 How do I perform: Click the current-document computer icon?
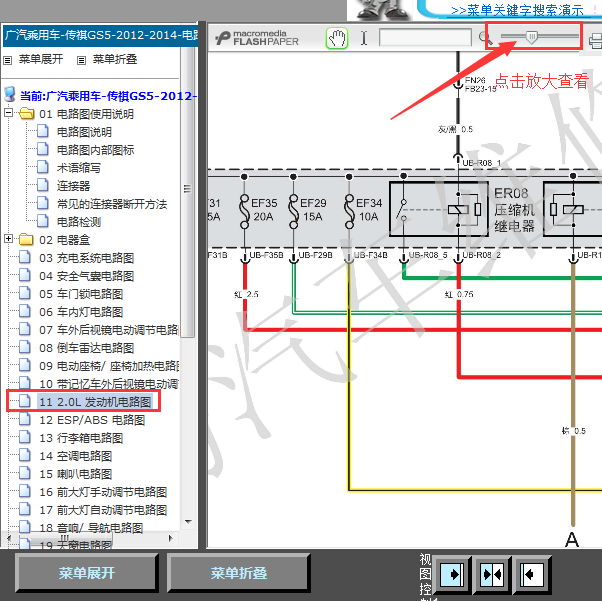click(x=10, y=94)
